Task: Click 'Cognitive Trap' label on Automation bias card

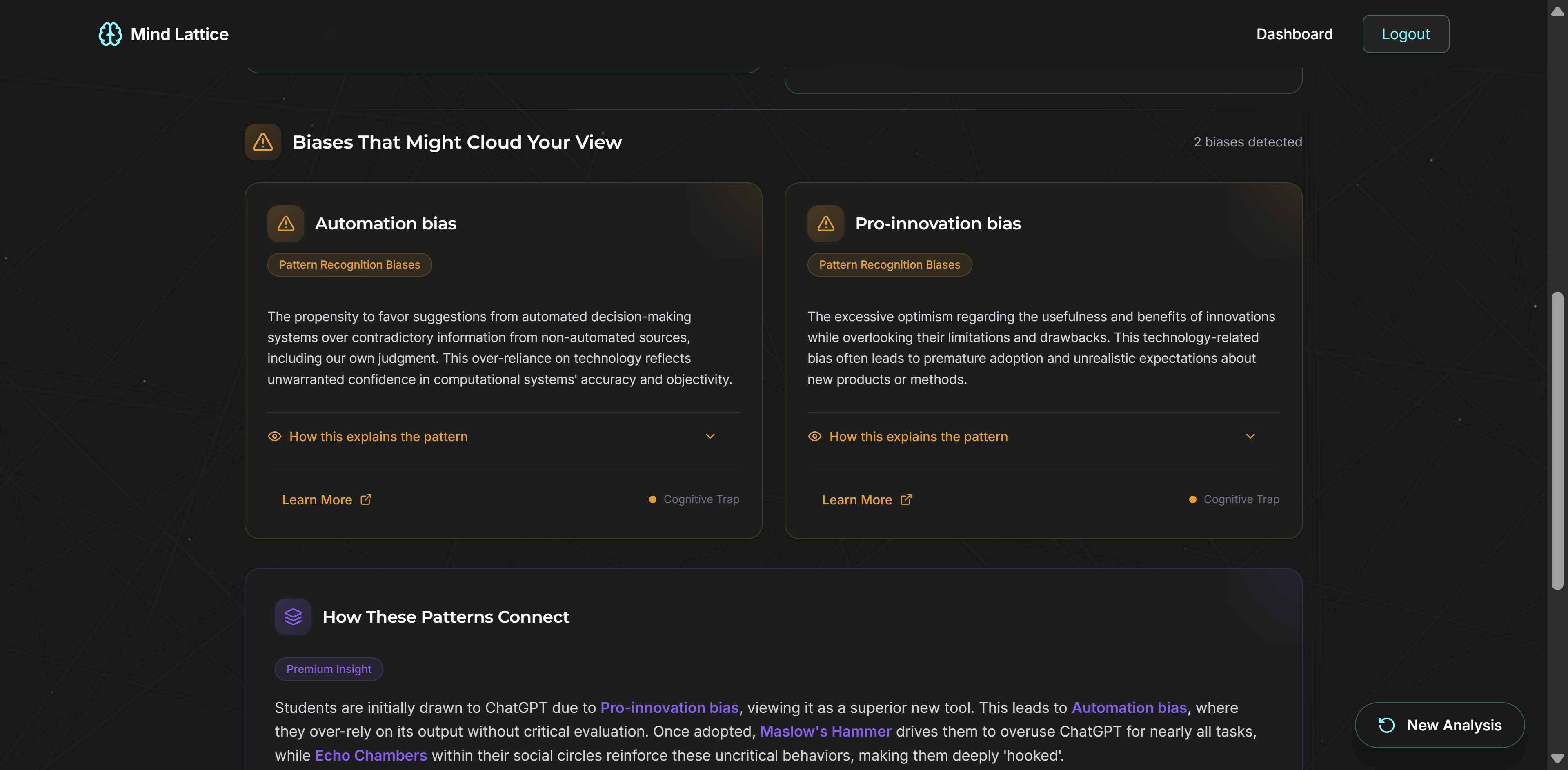Action: click(701, 499)
